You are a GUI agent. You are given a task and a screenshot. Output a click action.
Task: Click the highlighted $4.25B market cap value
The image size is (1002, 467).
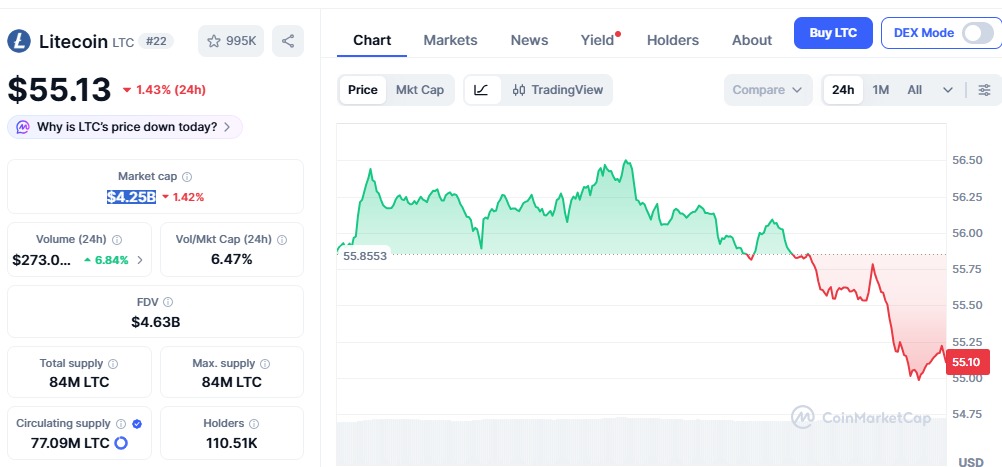[x=131, y=197]
